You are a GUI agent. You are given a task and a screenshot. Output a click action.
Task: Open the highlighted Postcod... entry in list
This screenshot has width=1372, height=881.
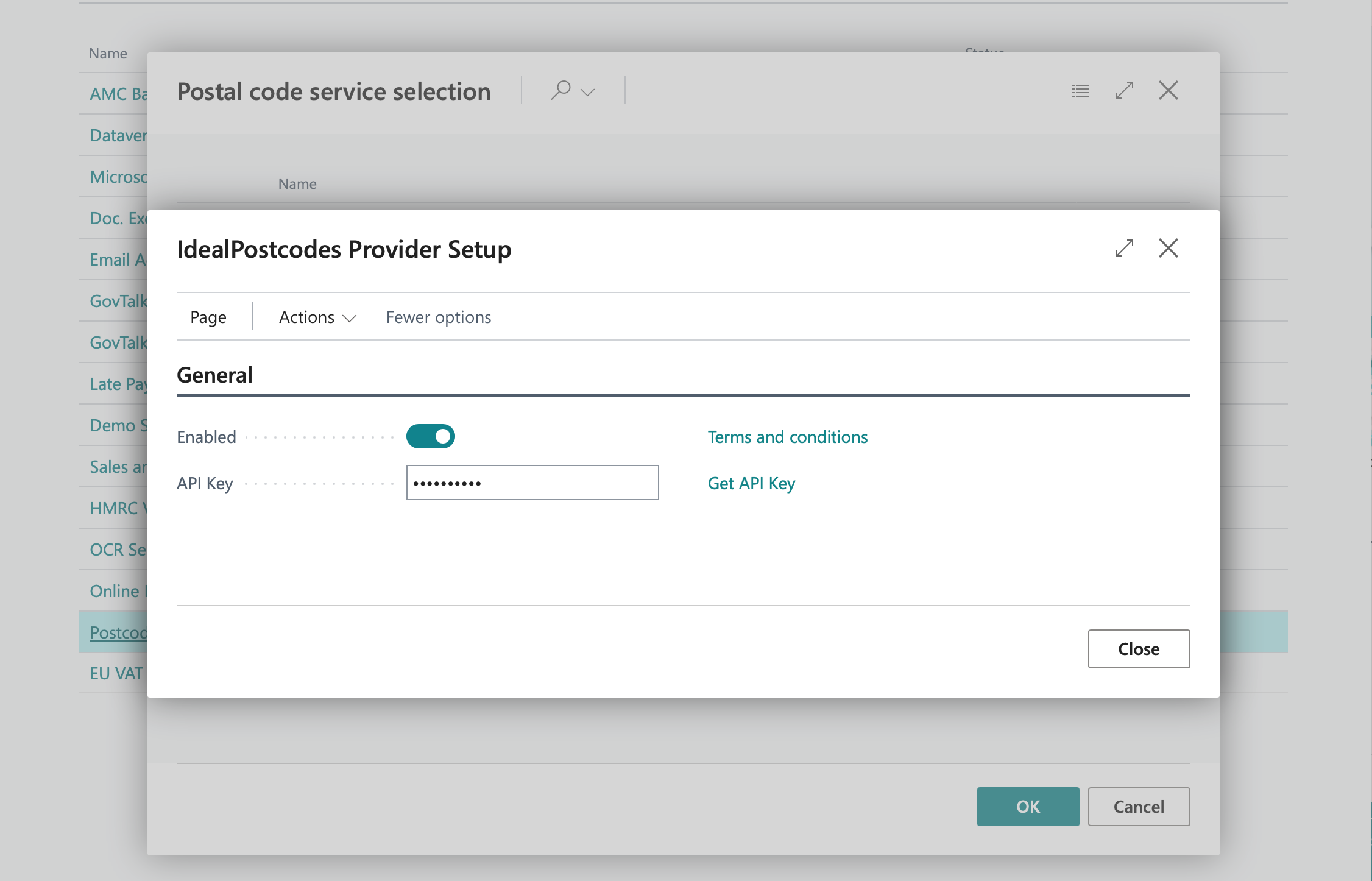(x=118, y=632)
